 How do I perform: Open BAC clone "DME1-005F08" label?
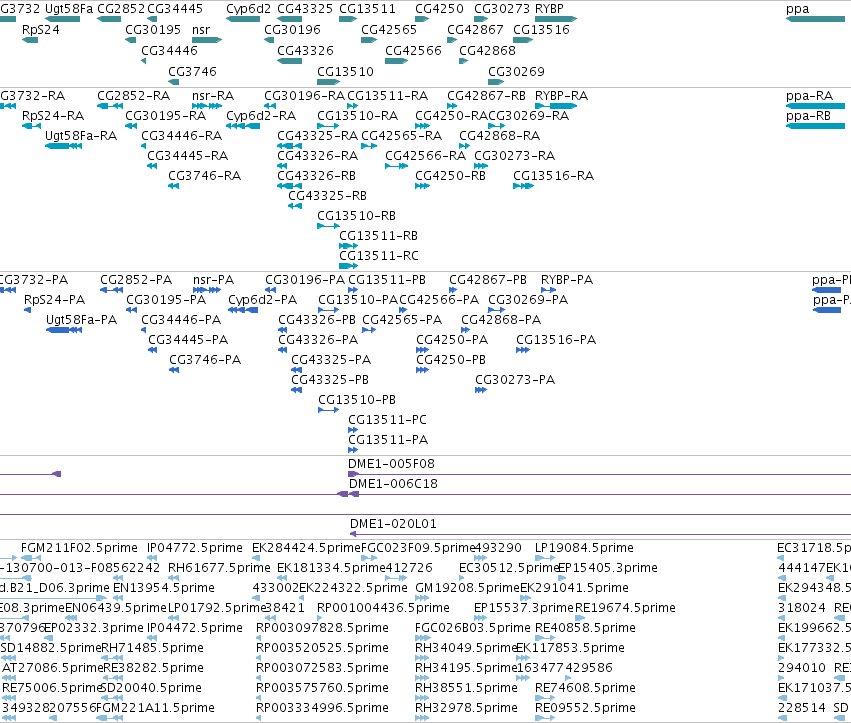[391, 464]
